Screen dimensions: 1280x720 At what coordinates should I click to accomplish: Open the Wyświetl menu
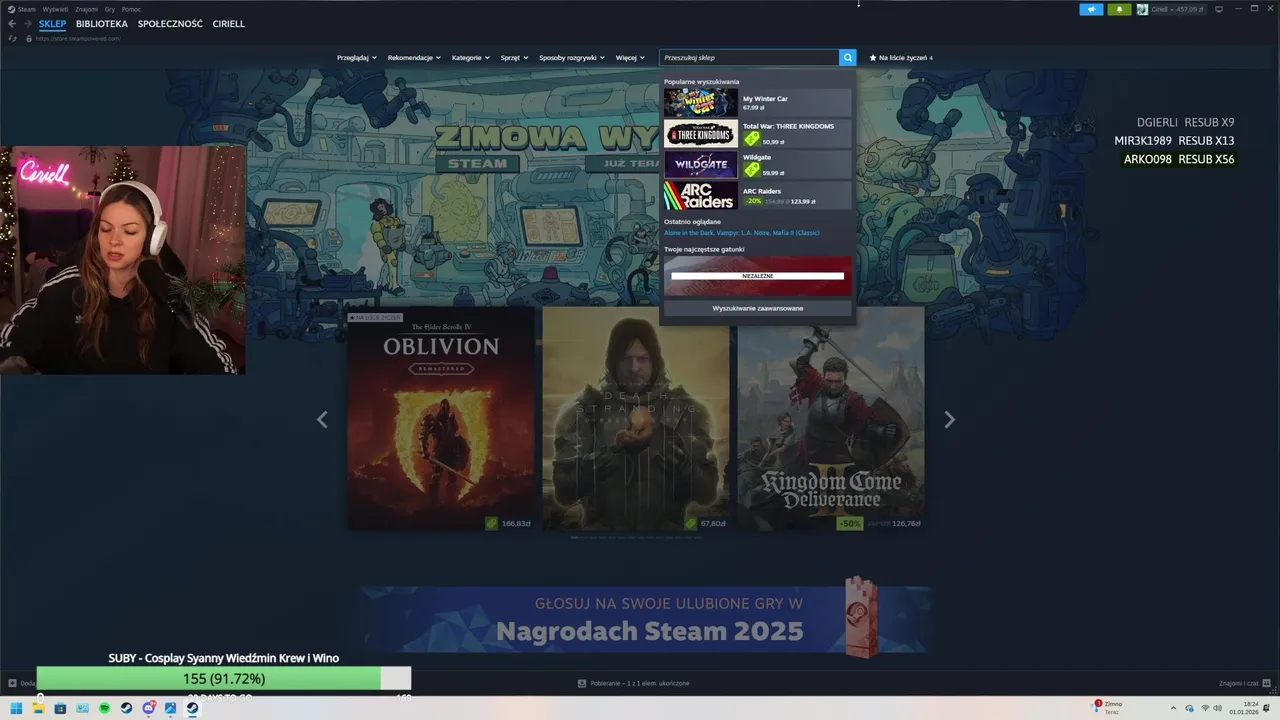coord(55,9)
